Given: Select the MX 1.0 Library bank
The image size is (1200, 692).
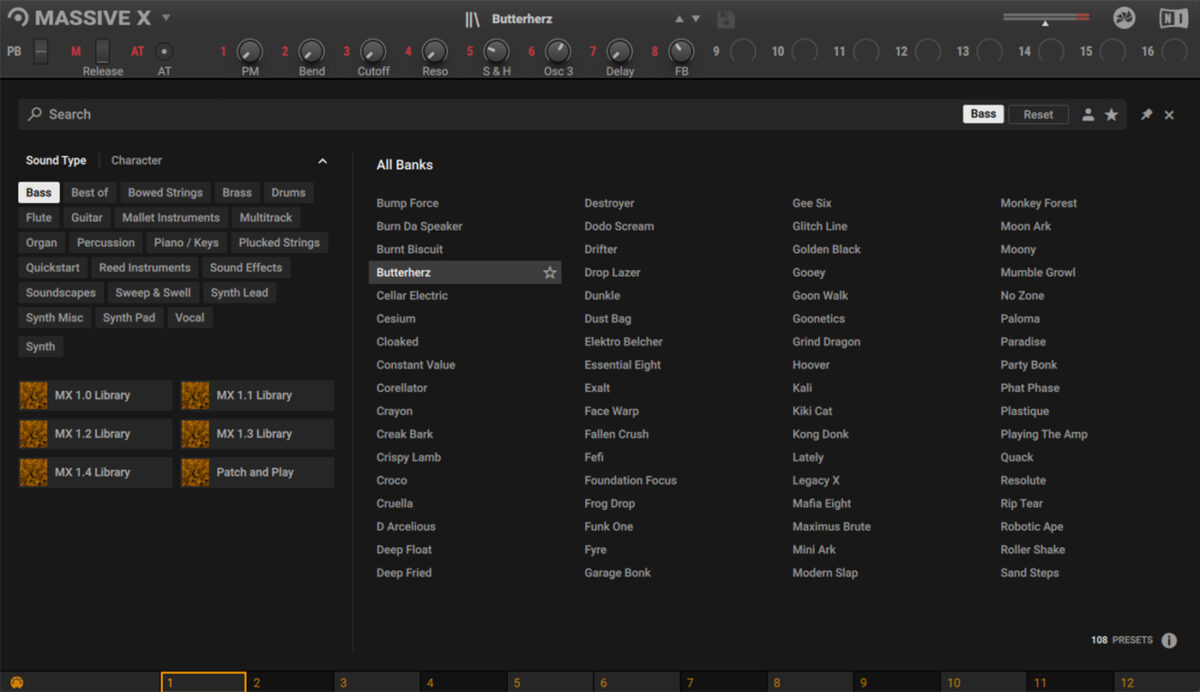Looking at the screenshot, I should point(94,395).
